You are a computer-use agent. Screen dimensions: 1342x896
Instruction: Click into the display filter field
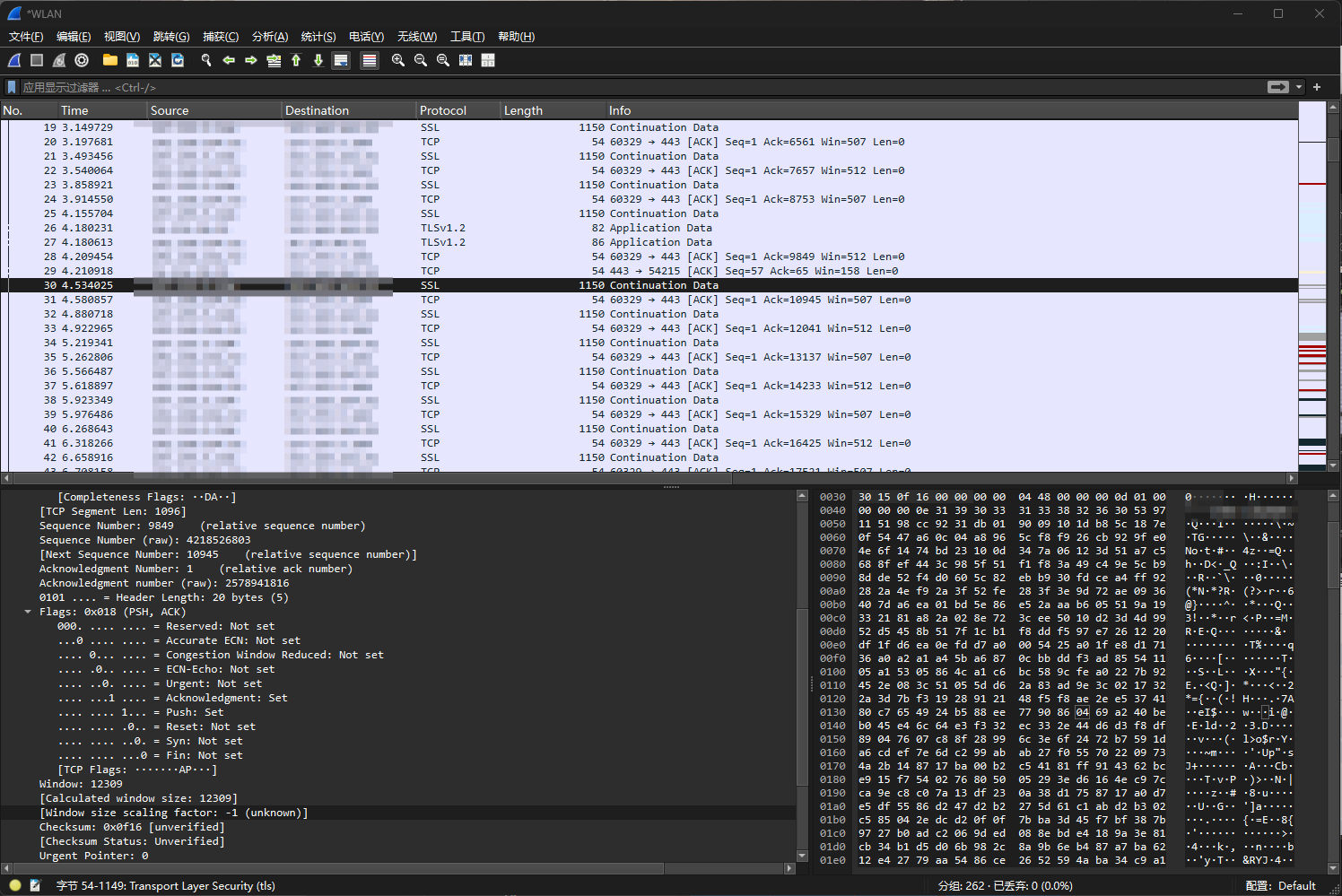(x=641, y=87)
